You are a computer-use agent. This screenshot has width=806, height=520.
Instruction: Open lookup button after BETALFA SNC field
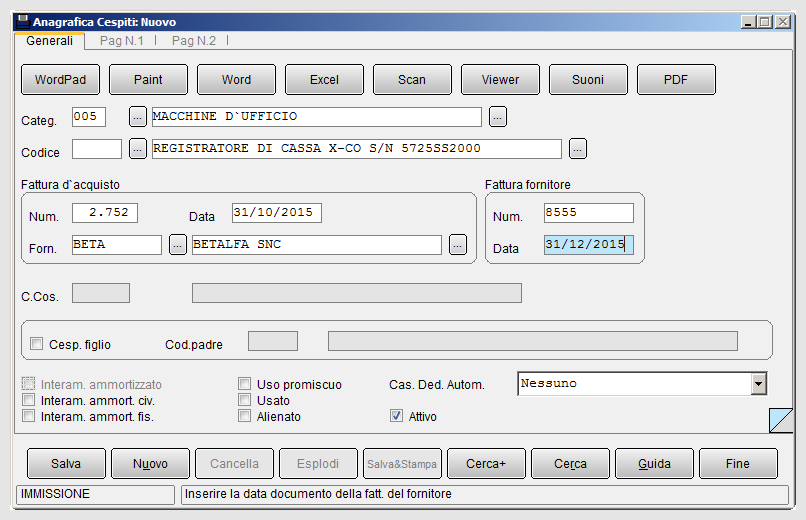457,245
